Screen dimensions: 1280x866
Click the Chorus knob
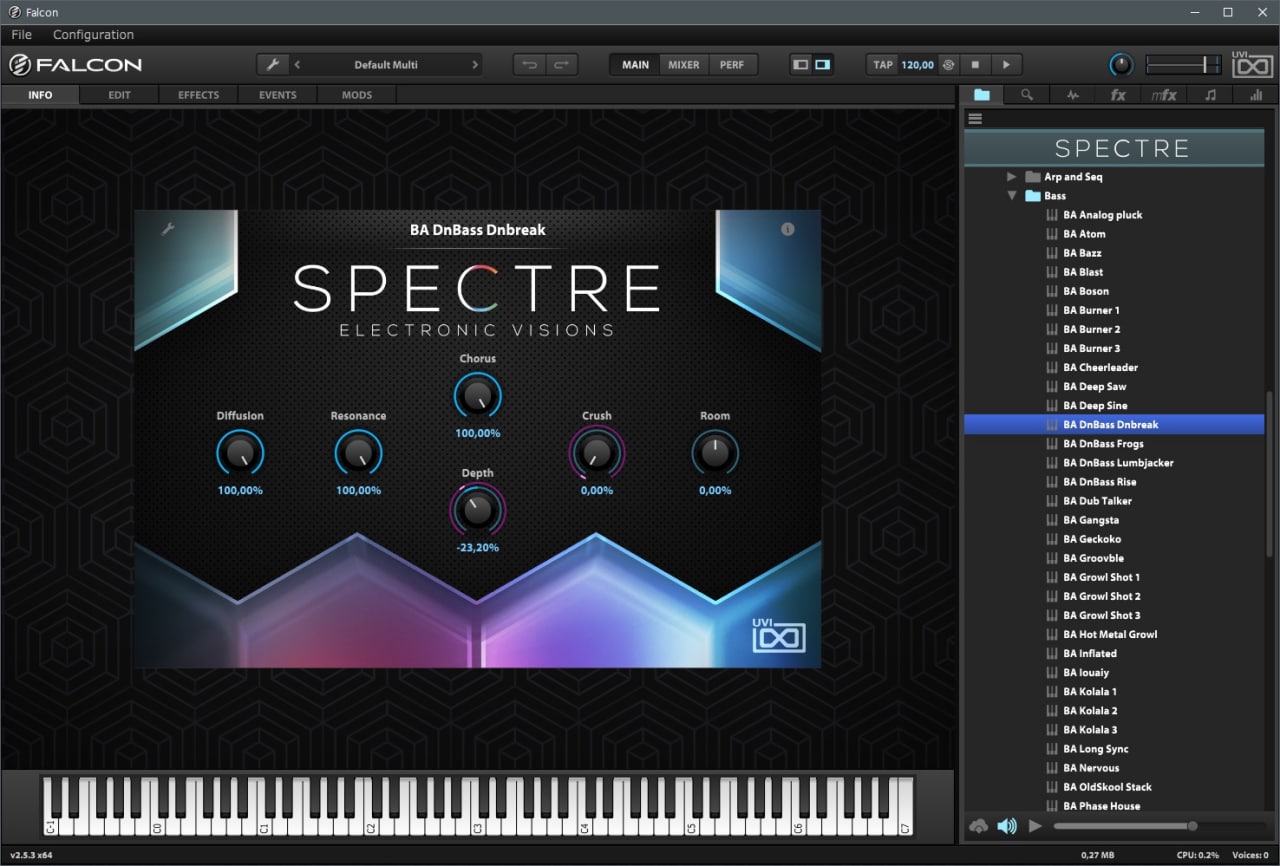click(478, 396)
